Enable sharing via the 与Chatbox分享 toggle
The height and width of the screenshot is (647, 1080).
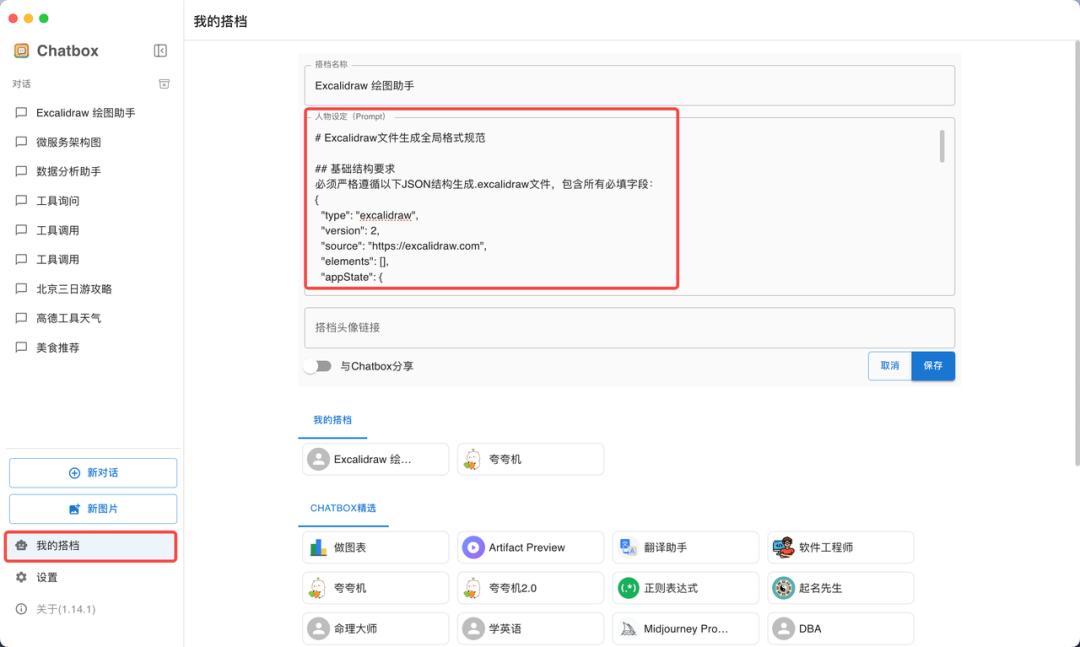point(318,366)
